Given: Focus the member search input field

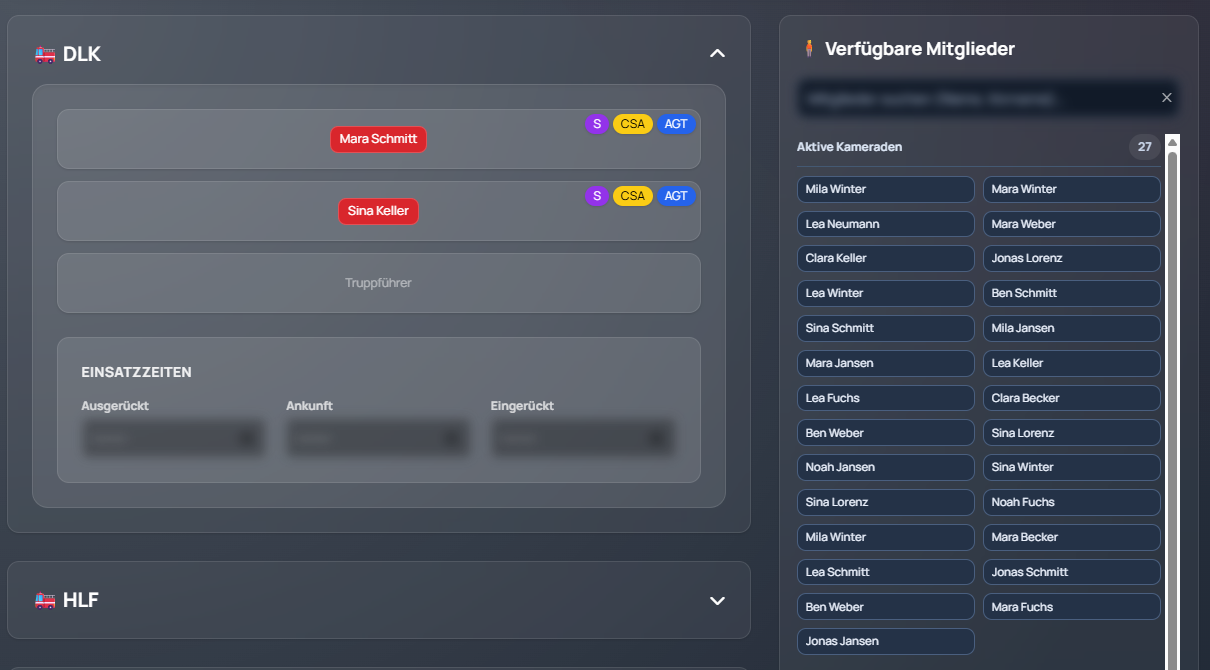Looking at the screenshot, I should tap(975, 99).
